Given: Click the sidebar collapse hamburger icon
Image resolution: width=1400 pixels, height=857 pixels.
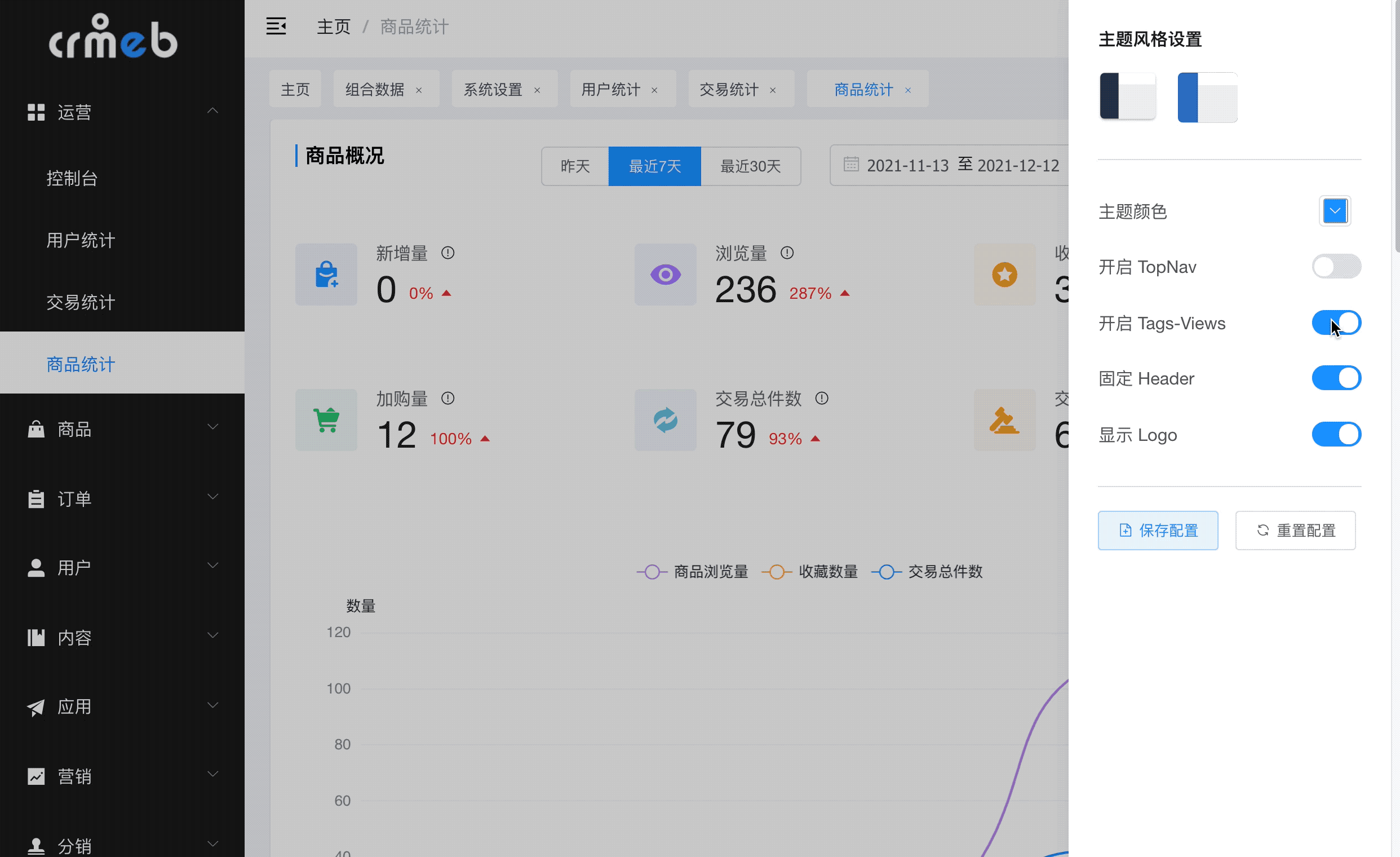Looking at the screenshot, I should (x=276, y=26).
